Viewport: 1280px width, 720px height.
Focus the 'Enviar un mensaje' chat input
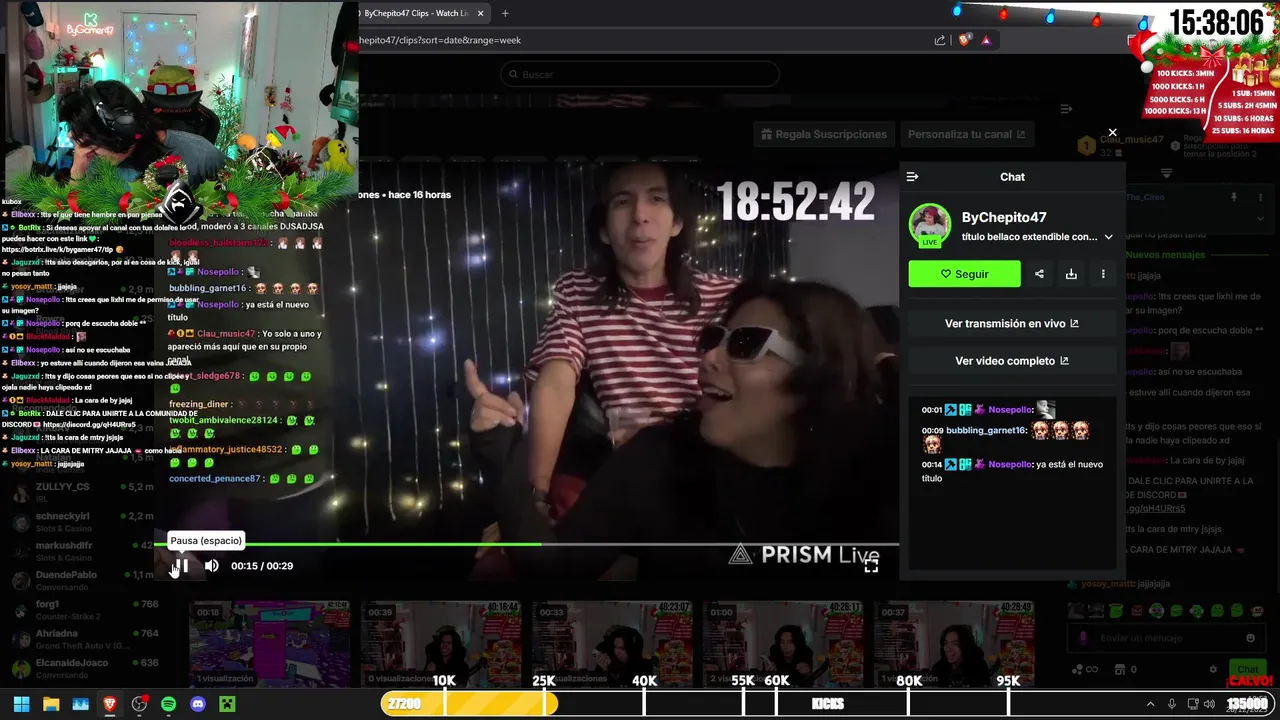[1164, 638]
